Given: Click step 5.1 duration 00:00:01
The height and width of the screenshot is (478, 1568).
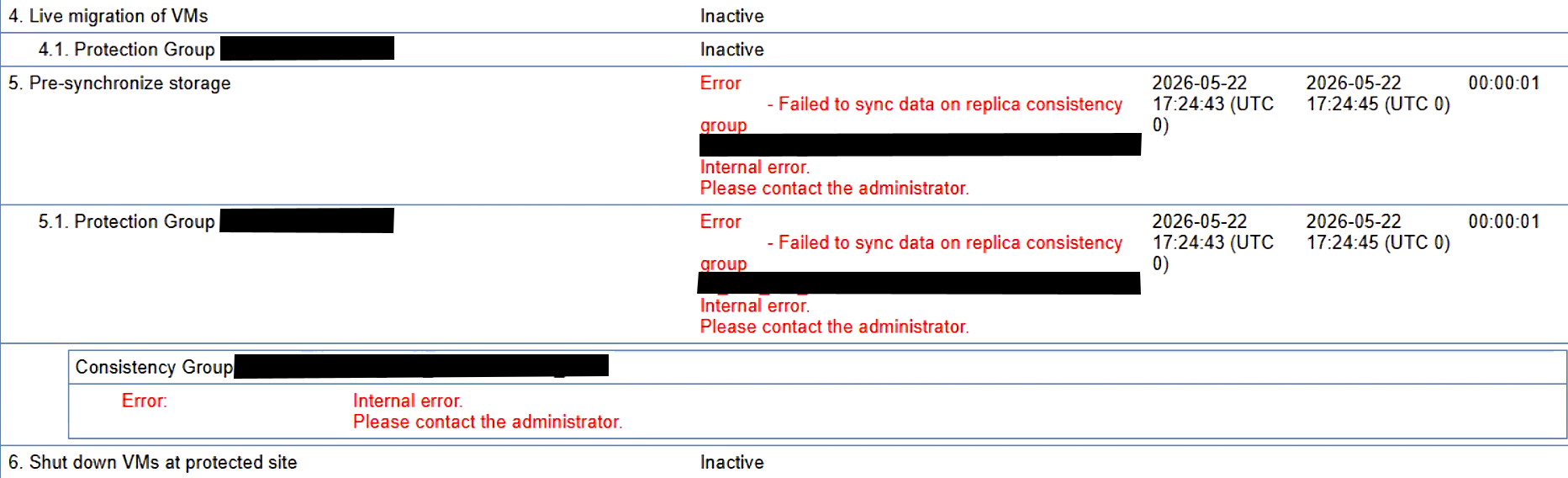Looking at the screenshot, I should [x=1504, y=221].
